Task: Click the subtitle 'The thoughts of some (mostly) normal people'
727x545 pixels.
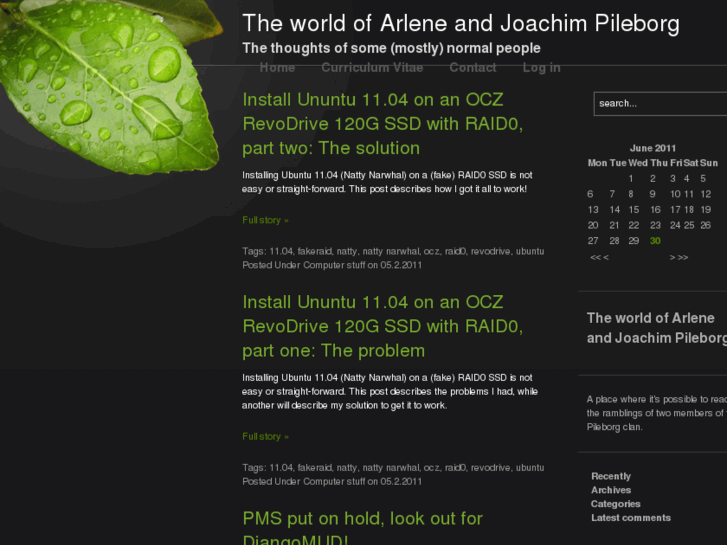Action: (x=391, y=48)
